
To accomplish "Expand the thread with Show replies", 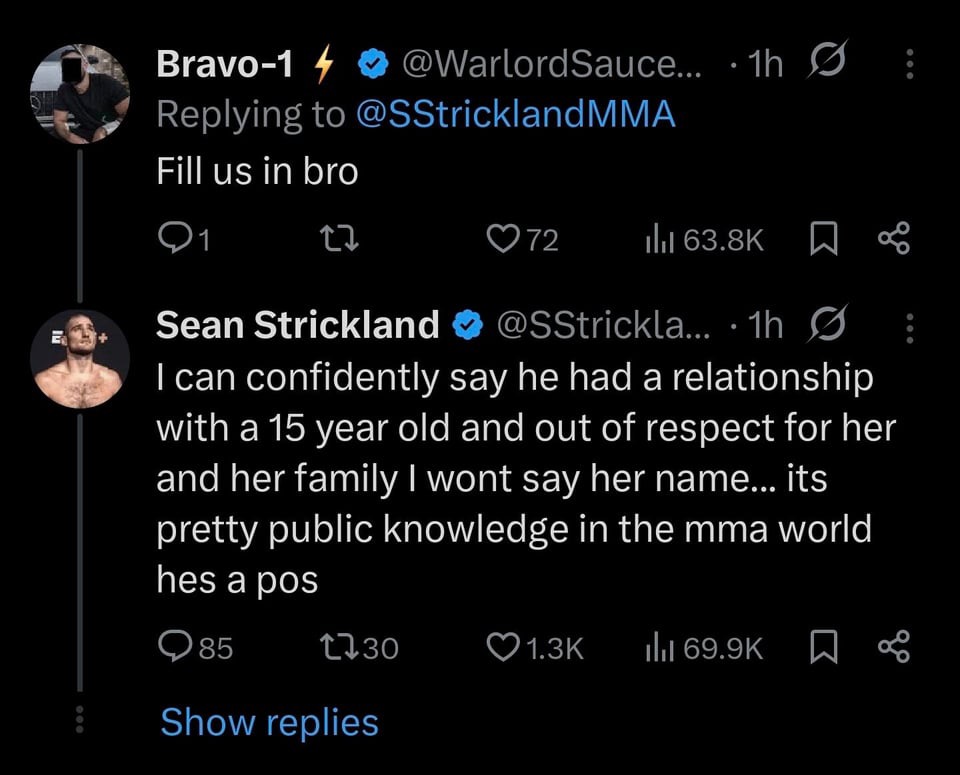I will click(x=269, y=721).
